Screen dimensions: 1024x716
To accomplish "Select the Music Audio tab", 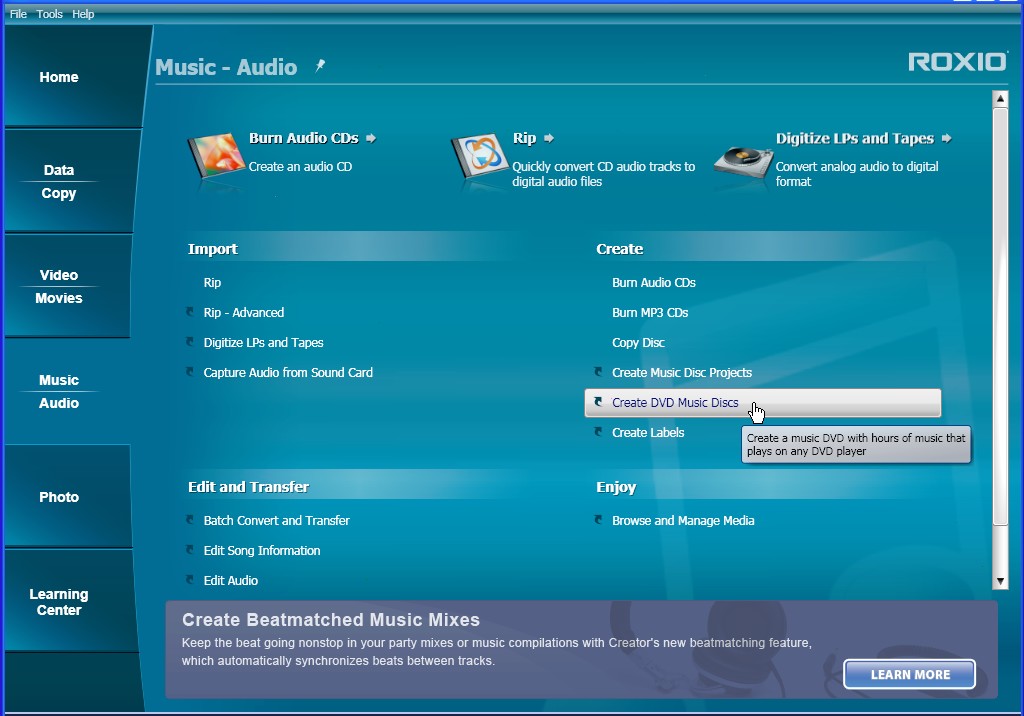I will pyautogui.click(x=65, y=391).
